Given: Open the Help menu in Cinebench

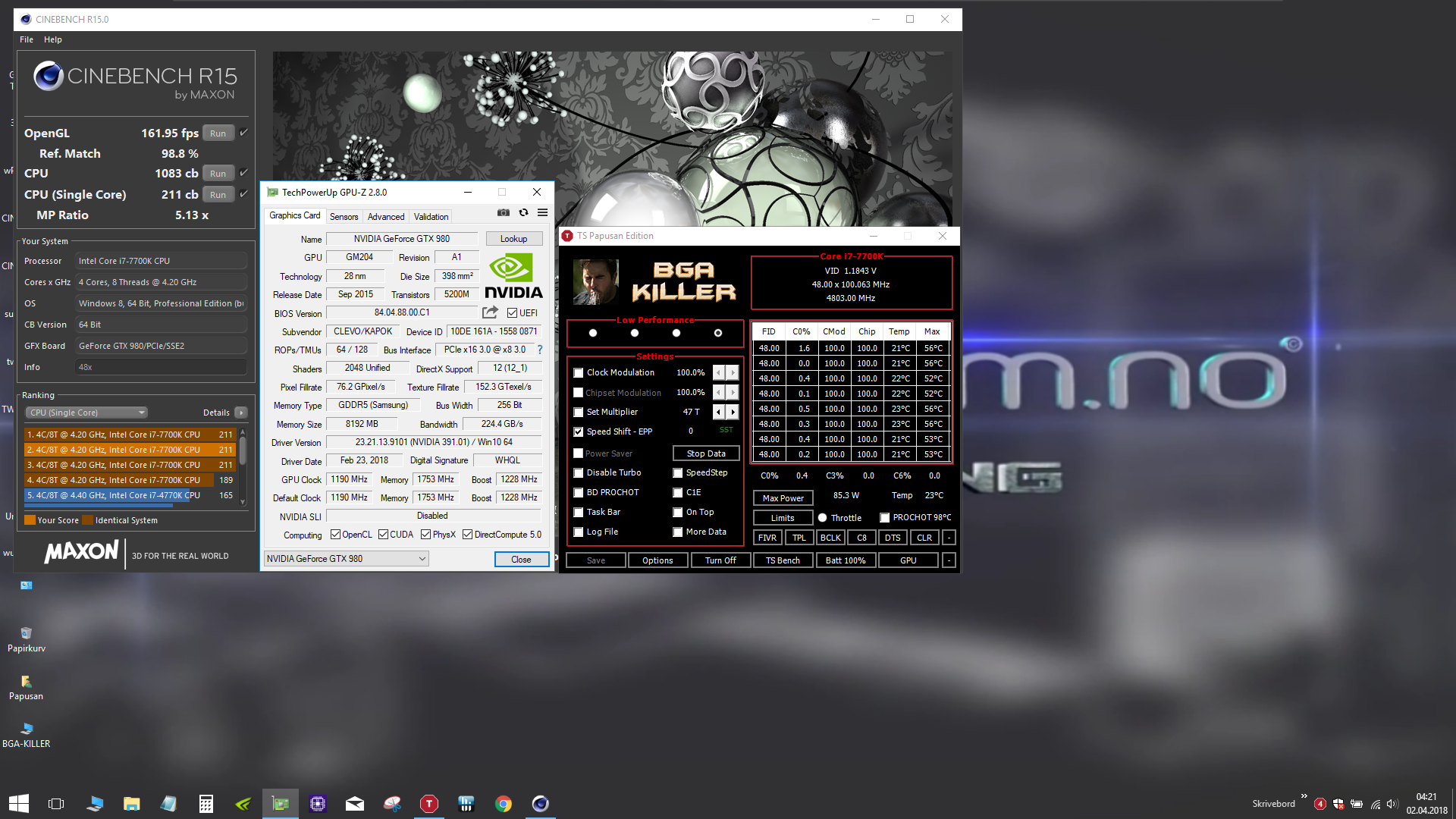Looking at the screenshot, I should click(x=53, y=39).
